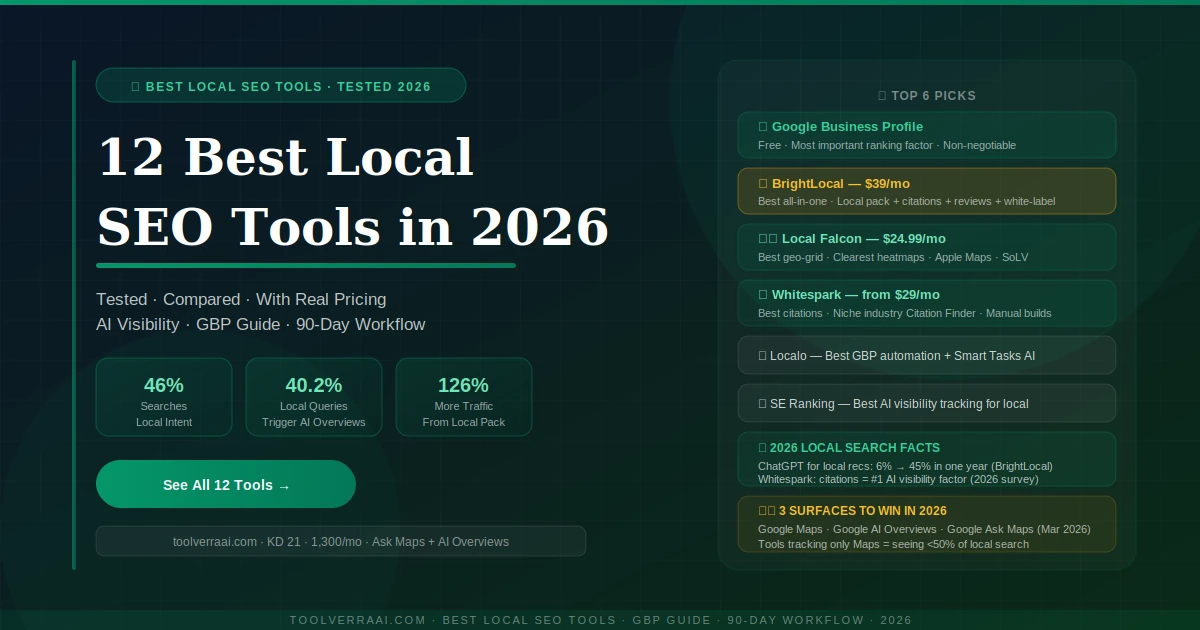Click the See All 12 Tools button
Screen dimensions: 1200x630
click(226, 484)
